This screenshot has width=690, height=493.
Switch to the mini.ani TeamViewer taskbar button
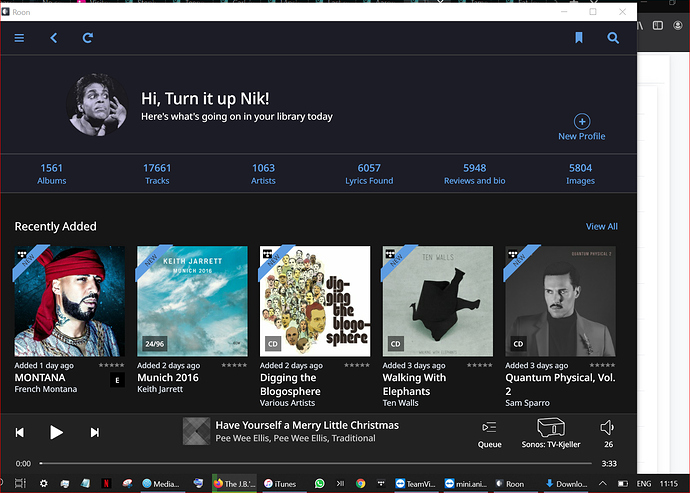pos(465,483)
